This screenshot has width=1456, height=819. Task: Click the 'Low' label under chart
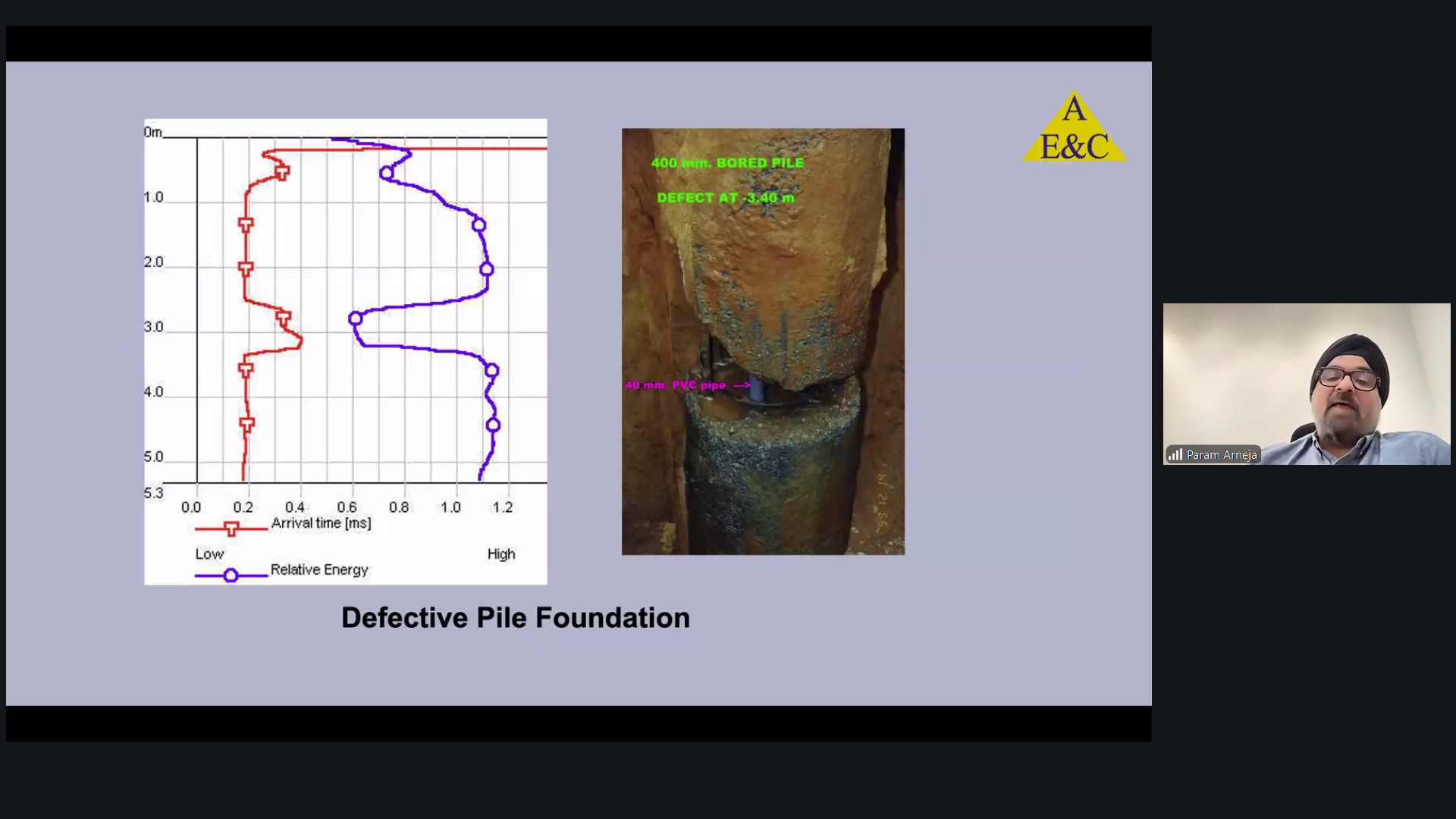(209, 554)
